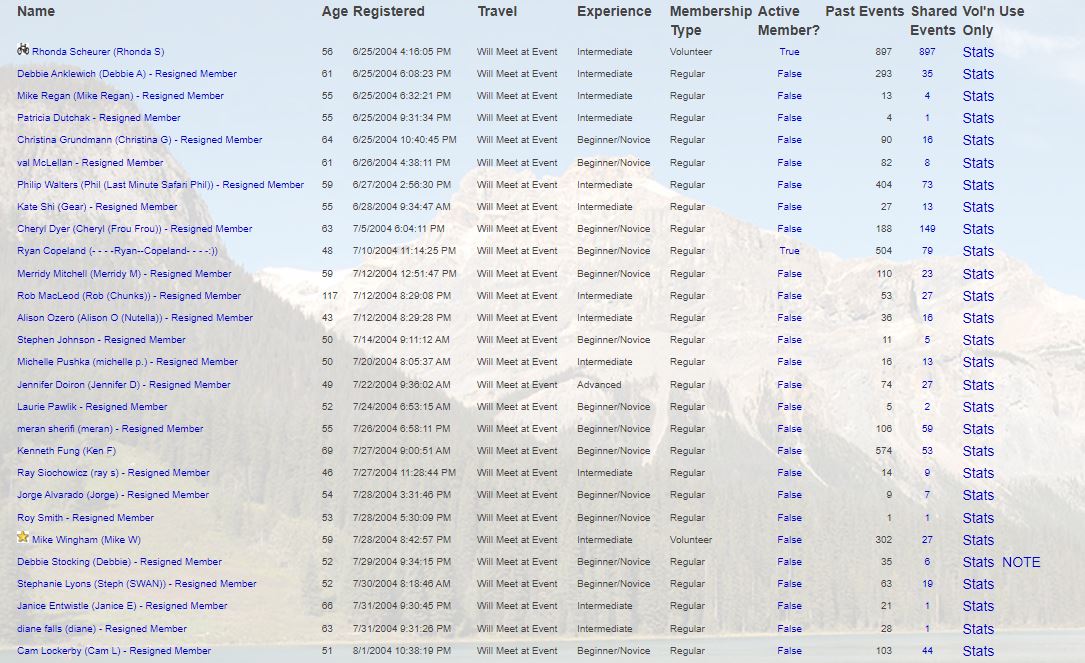Image resolution: width=1085 pixels, height=663 pixels.
Task: Click Active Member False value for Debbie Anklewich
Action: (789, 74)
